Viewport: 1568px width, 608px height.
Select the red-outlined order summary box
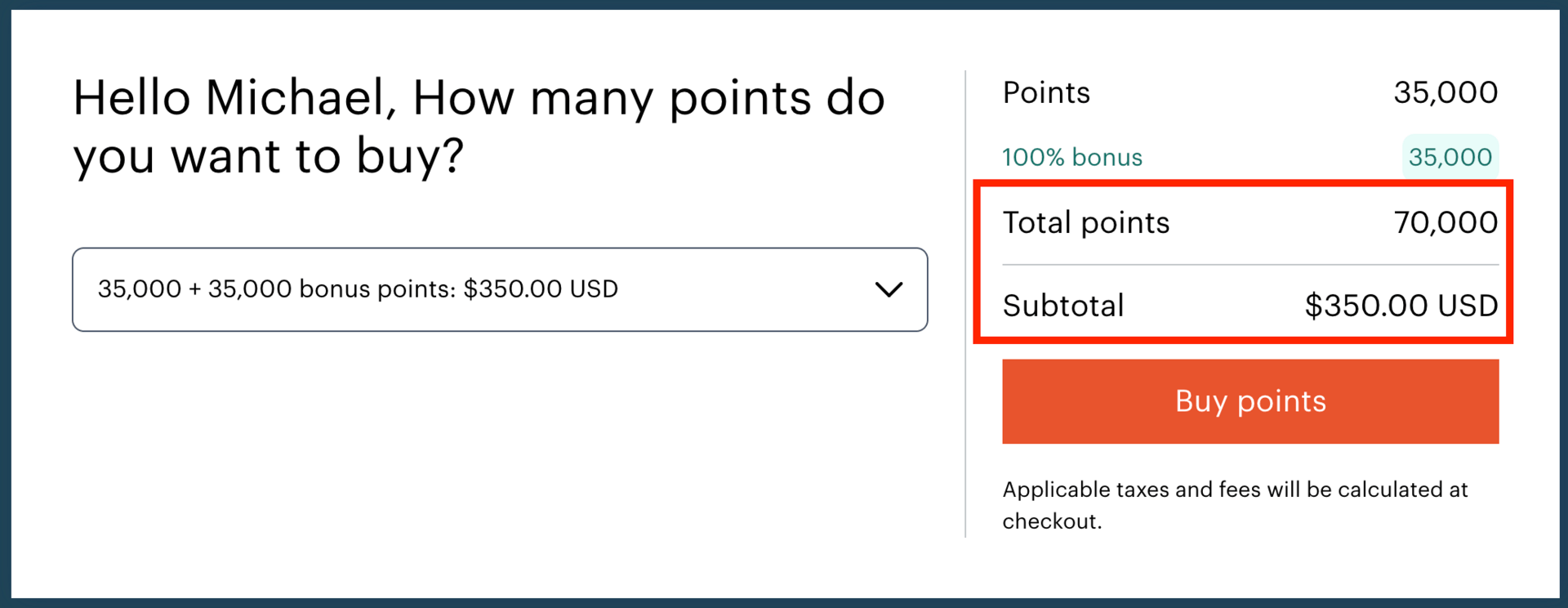click(x=1243, y=262)
